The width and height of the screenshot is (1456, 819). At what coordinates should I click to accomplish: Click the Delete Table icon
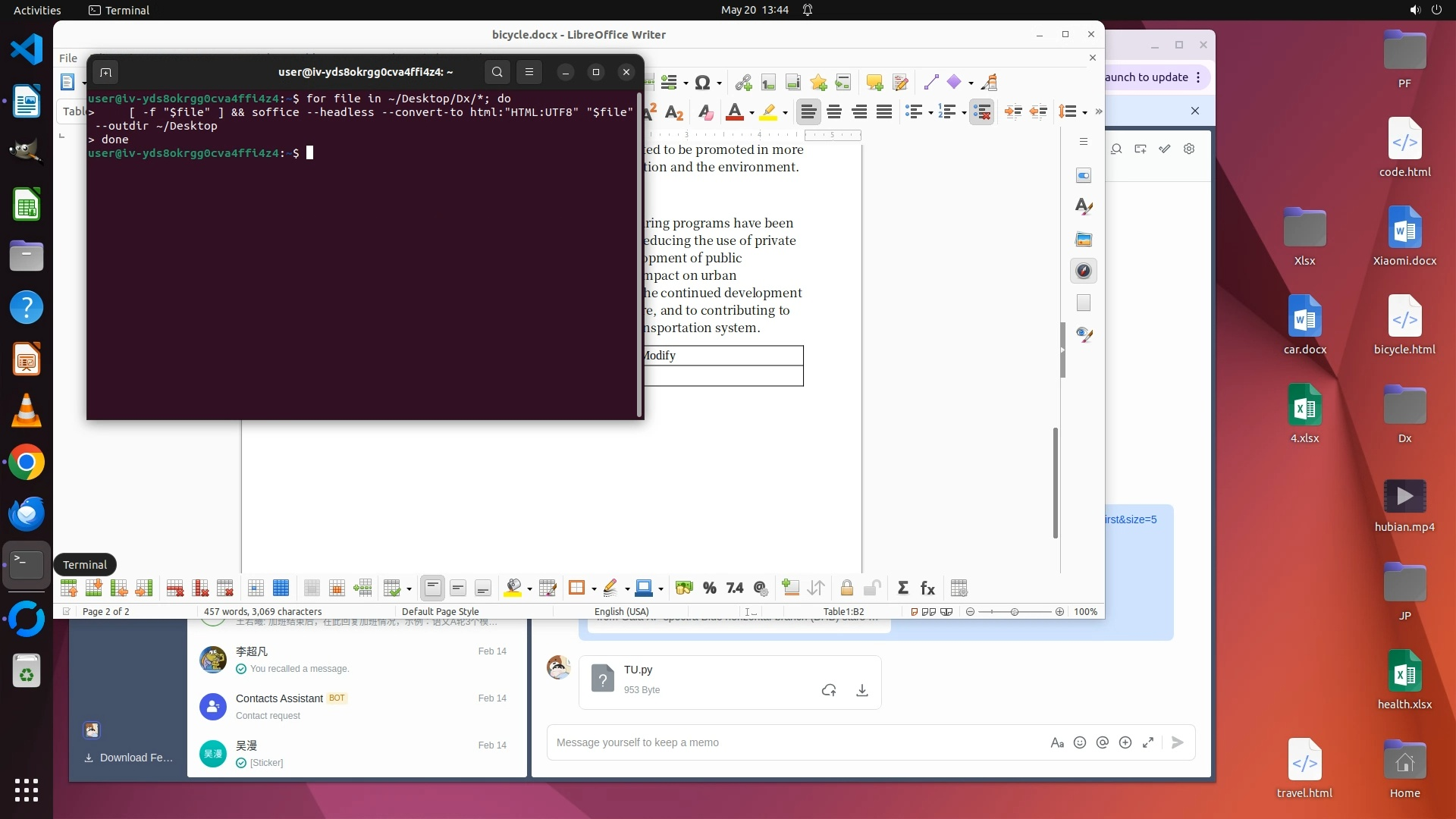point(225,588)
